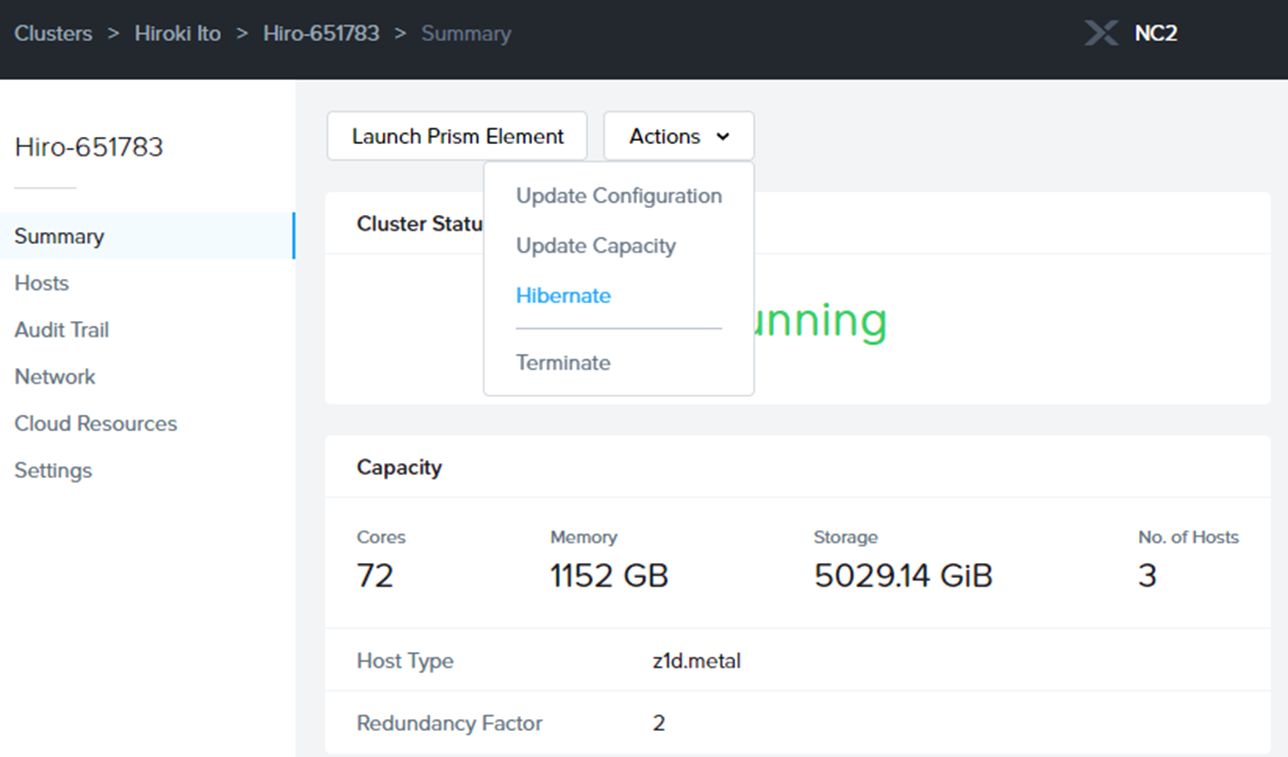Click Launch Prism Element button
Screen dimensions: 1288x757
457,136
